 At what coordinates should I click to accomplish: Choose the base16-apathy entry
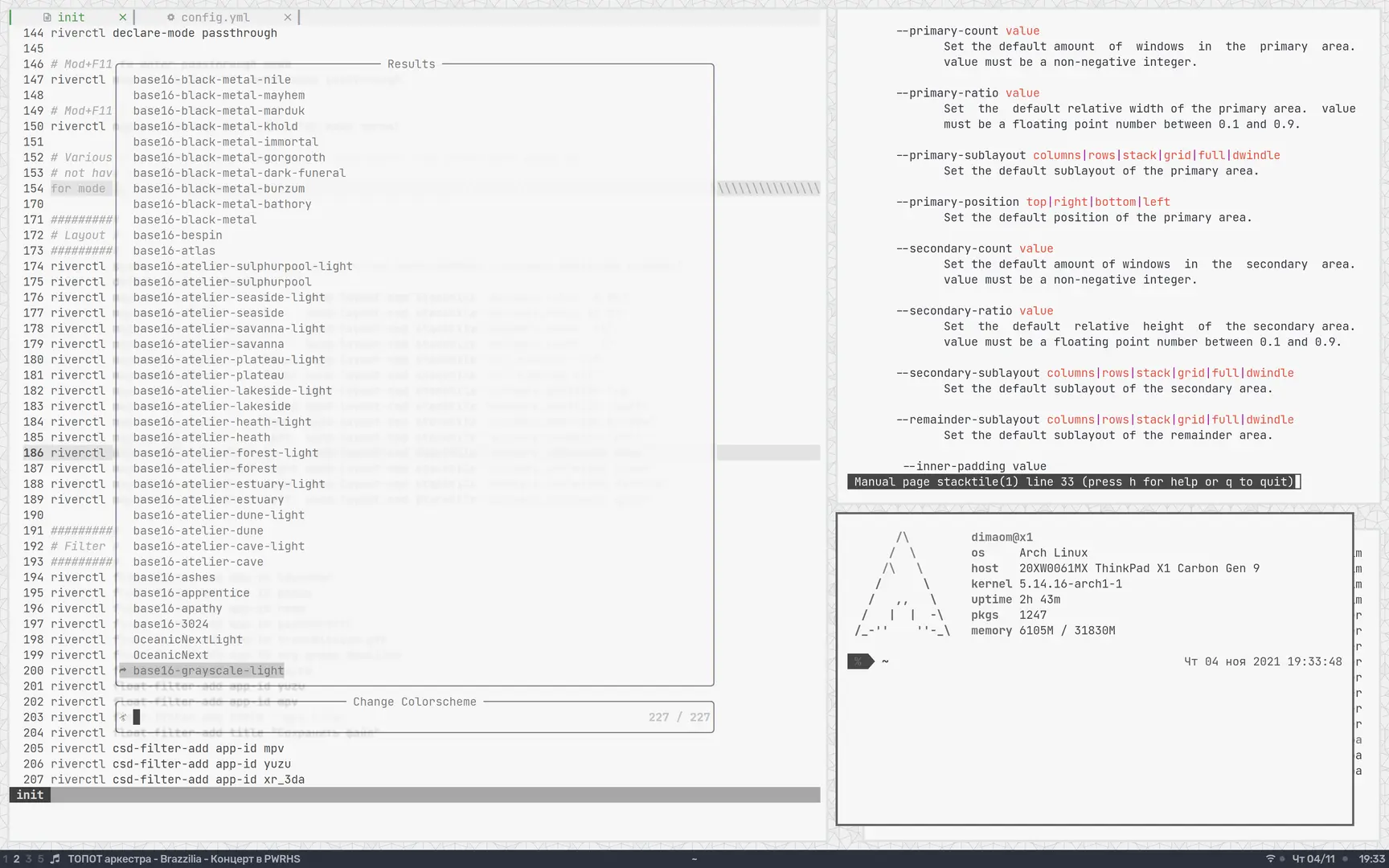coord(177,608)
